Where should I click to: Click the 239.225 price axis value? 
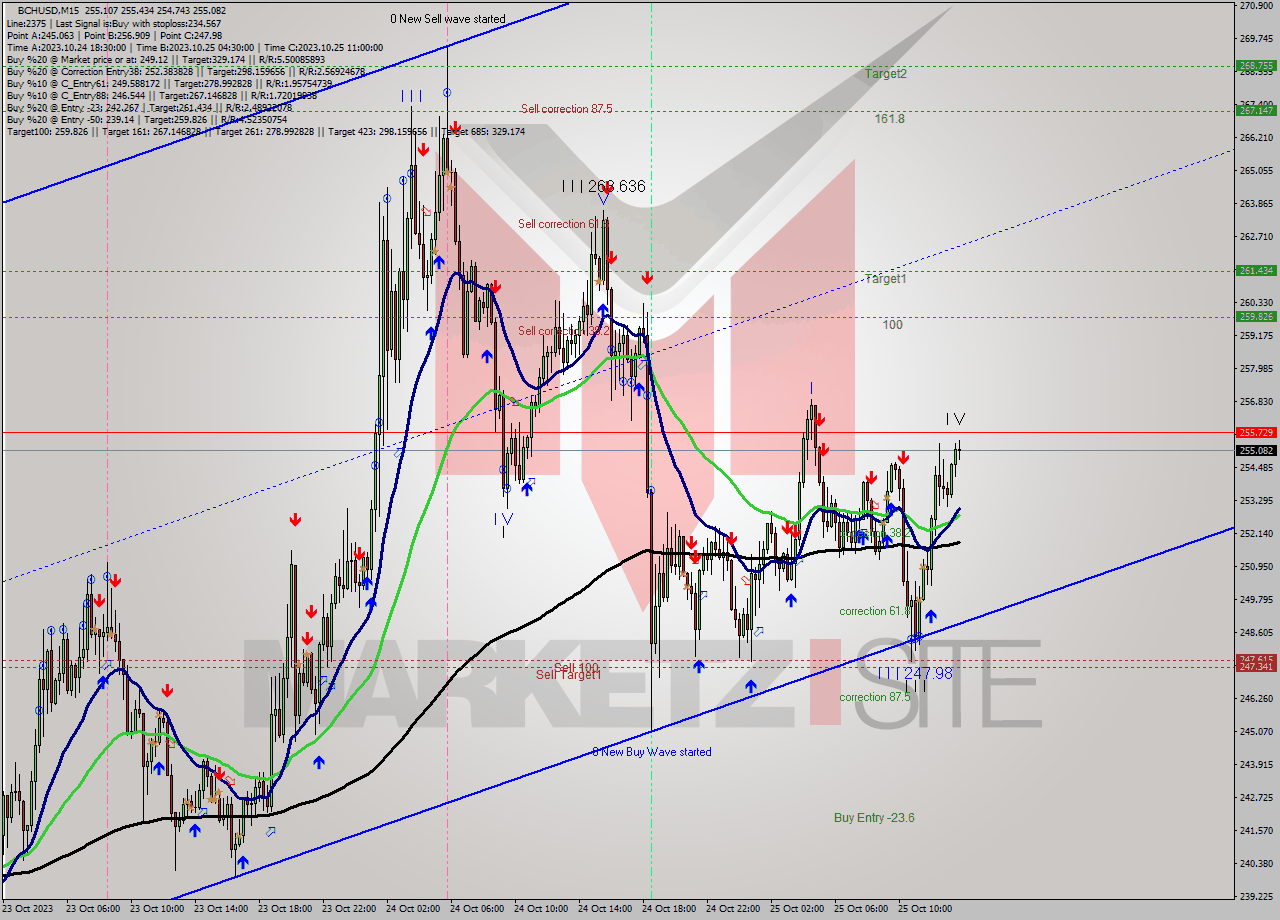[x=1256, y=896]
